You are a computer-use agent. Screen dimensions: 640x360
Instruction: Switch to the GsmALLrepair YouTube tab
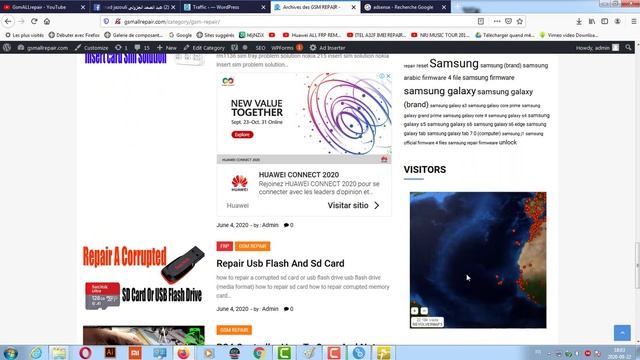pos(39,7)
